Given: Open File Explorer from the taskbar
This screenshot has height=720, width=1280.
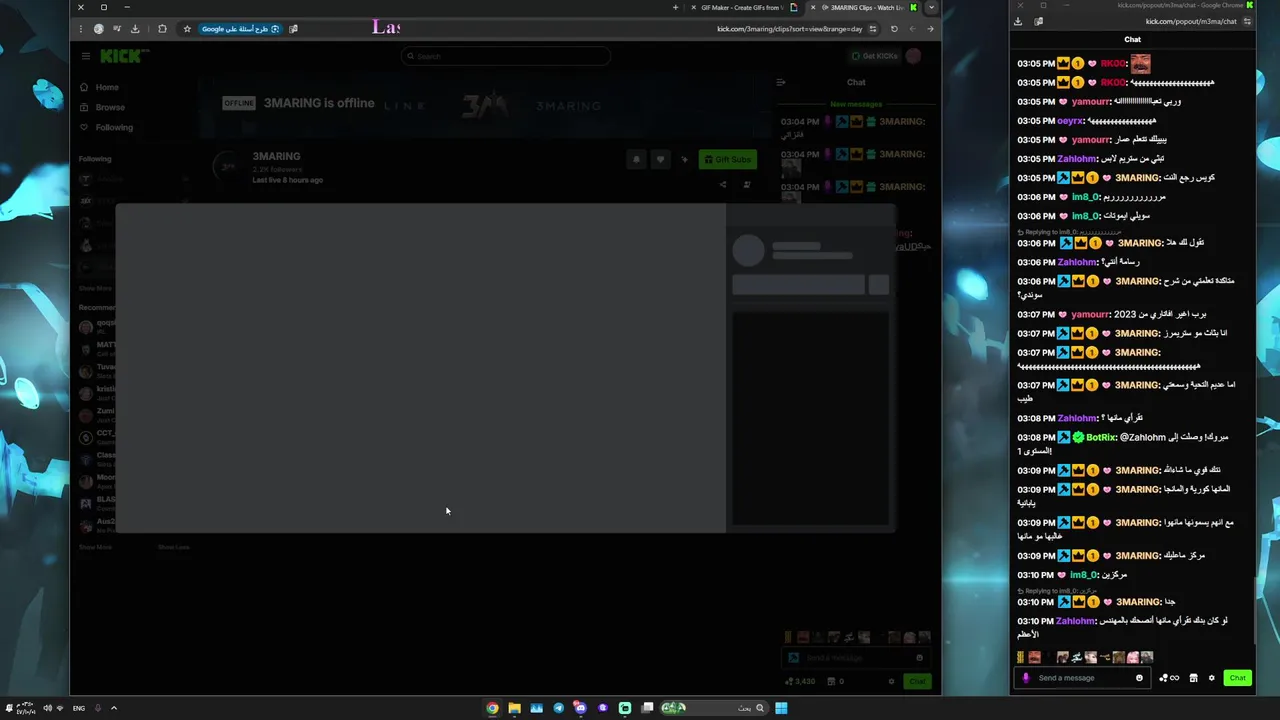Looking at the screenshot, I should pyautogui.click(x=514, y=708).
